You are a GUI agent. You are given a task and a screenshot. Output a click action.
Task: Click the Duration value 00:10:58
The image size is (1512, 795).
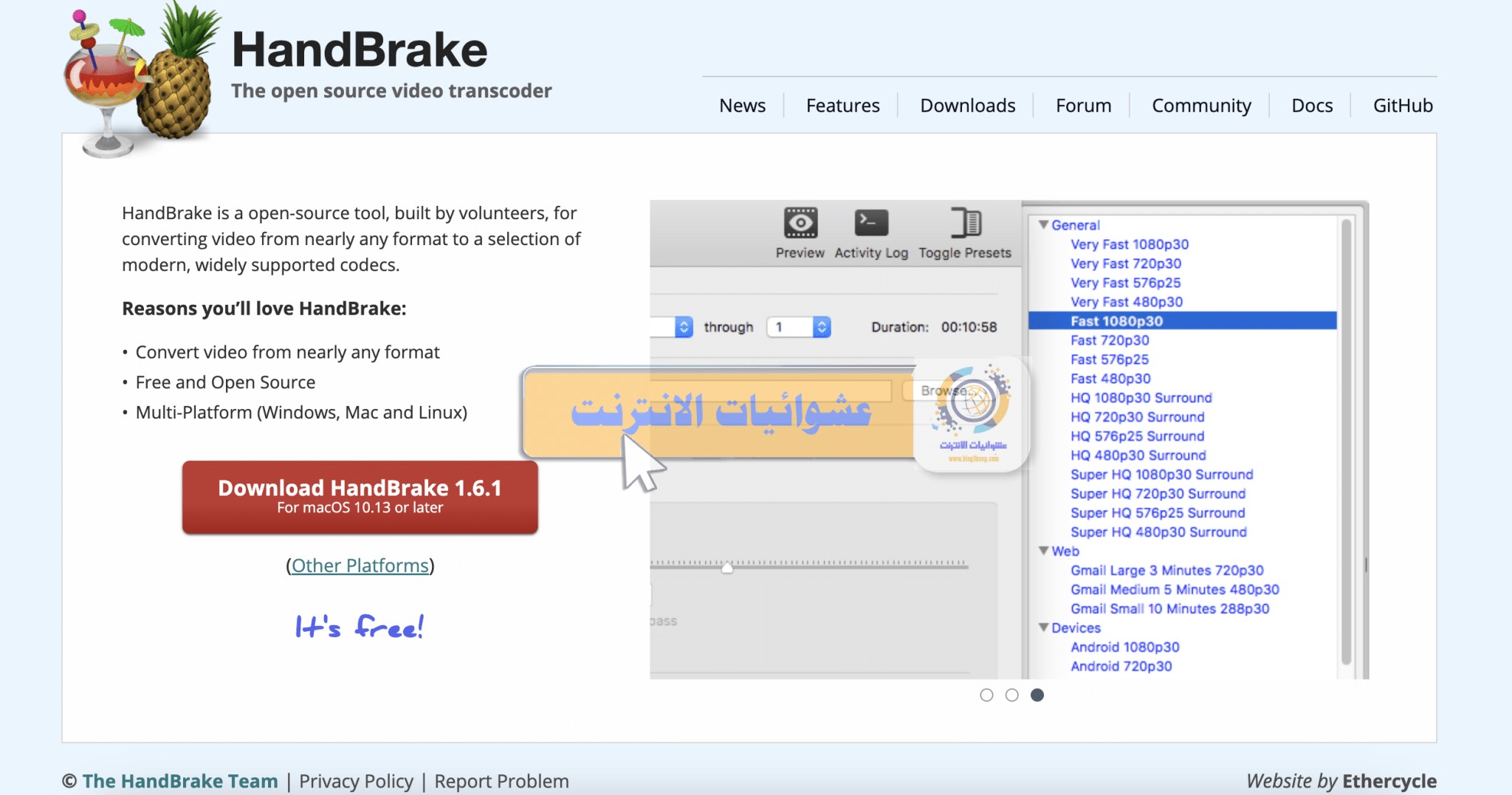[x=969, y=327]
